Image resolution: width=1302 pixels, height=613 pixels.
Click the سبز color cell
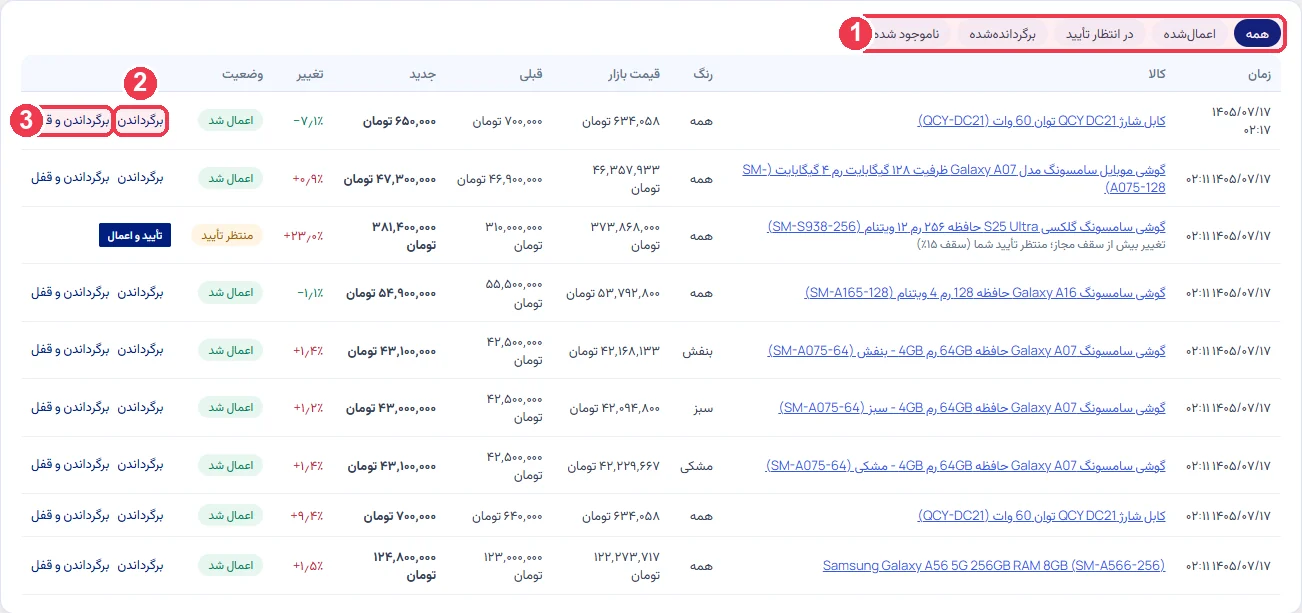(705, 408)
